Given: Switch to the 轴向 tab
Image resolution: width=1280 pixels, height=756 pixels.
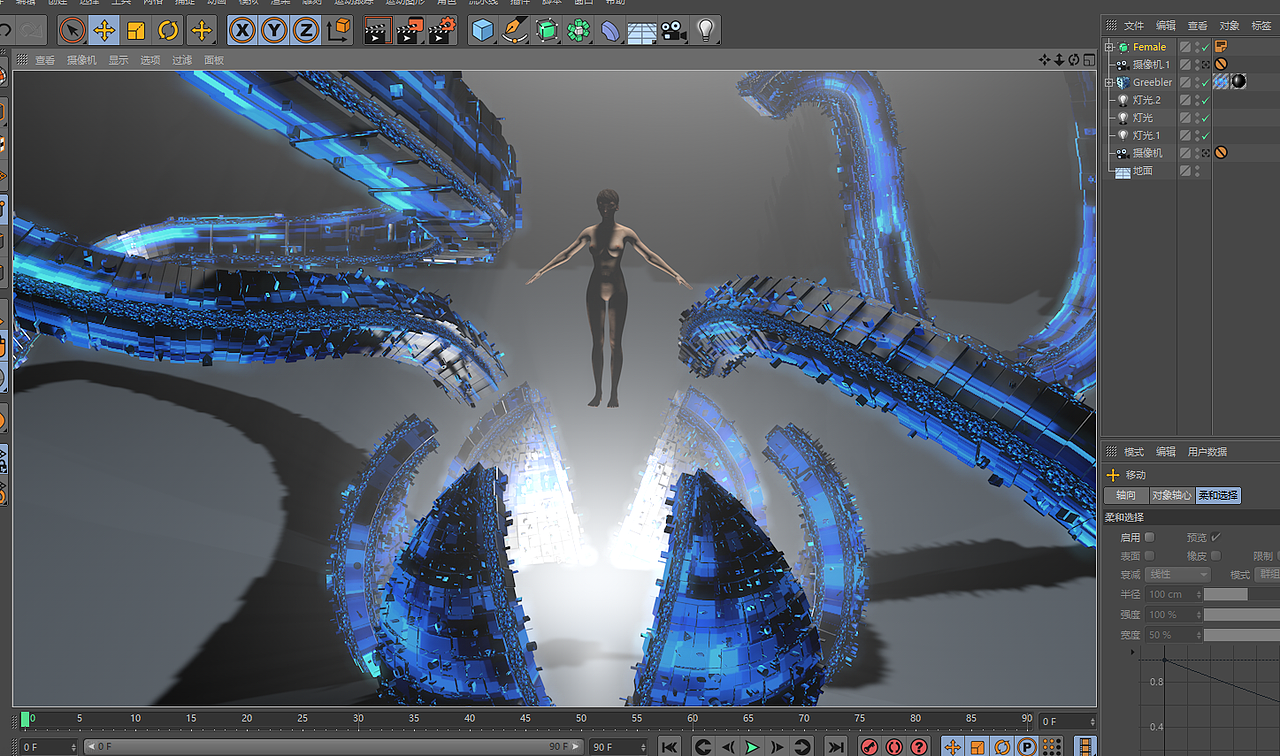Looking at the screenshot, I should click(x=1126, y=495).
